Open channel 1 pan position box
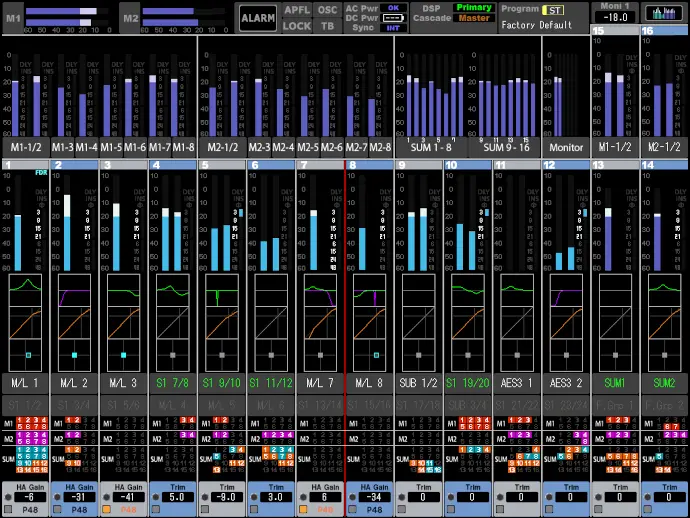This screenshot has height=518, width=690. pyautogui.click(x=26, y=355)
